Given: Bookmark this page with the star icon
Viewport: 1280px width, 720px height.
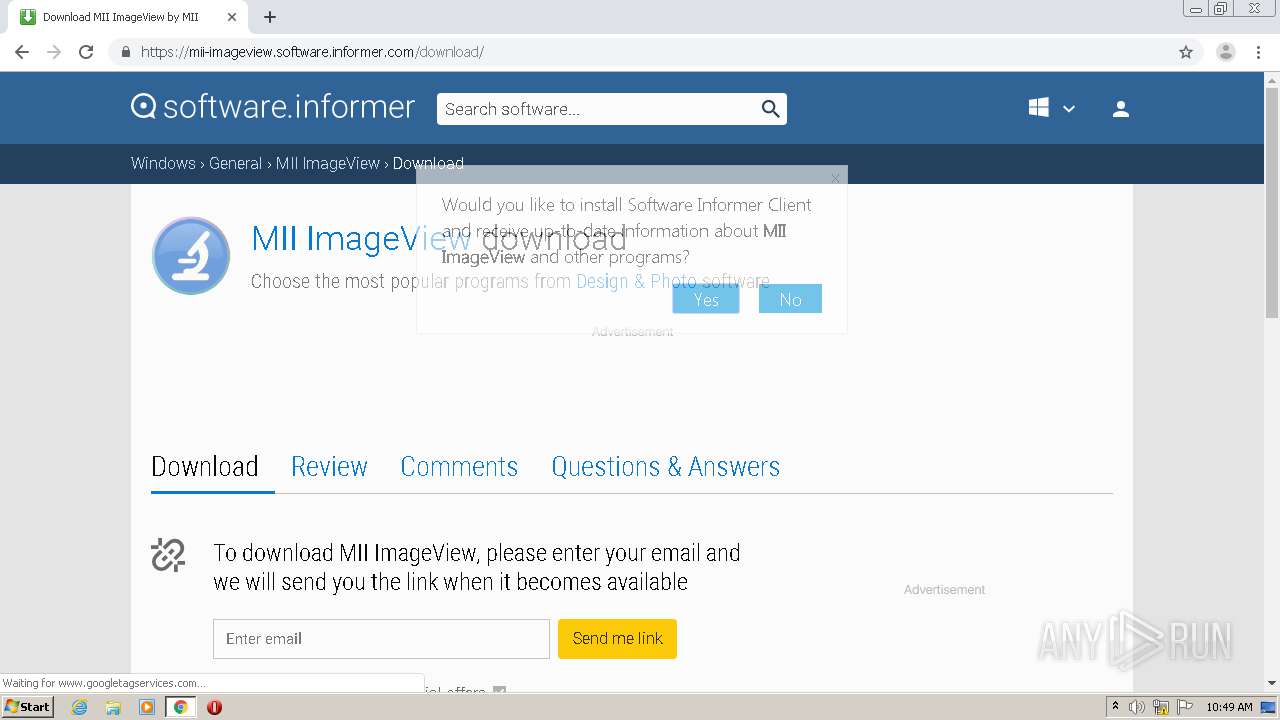Looking at the screenshot, I should click(1186, 52).
